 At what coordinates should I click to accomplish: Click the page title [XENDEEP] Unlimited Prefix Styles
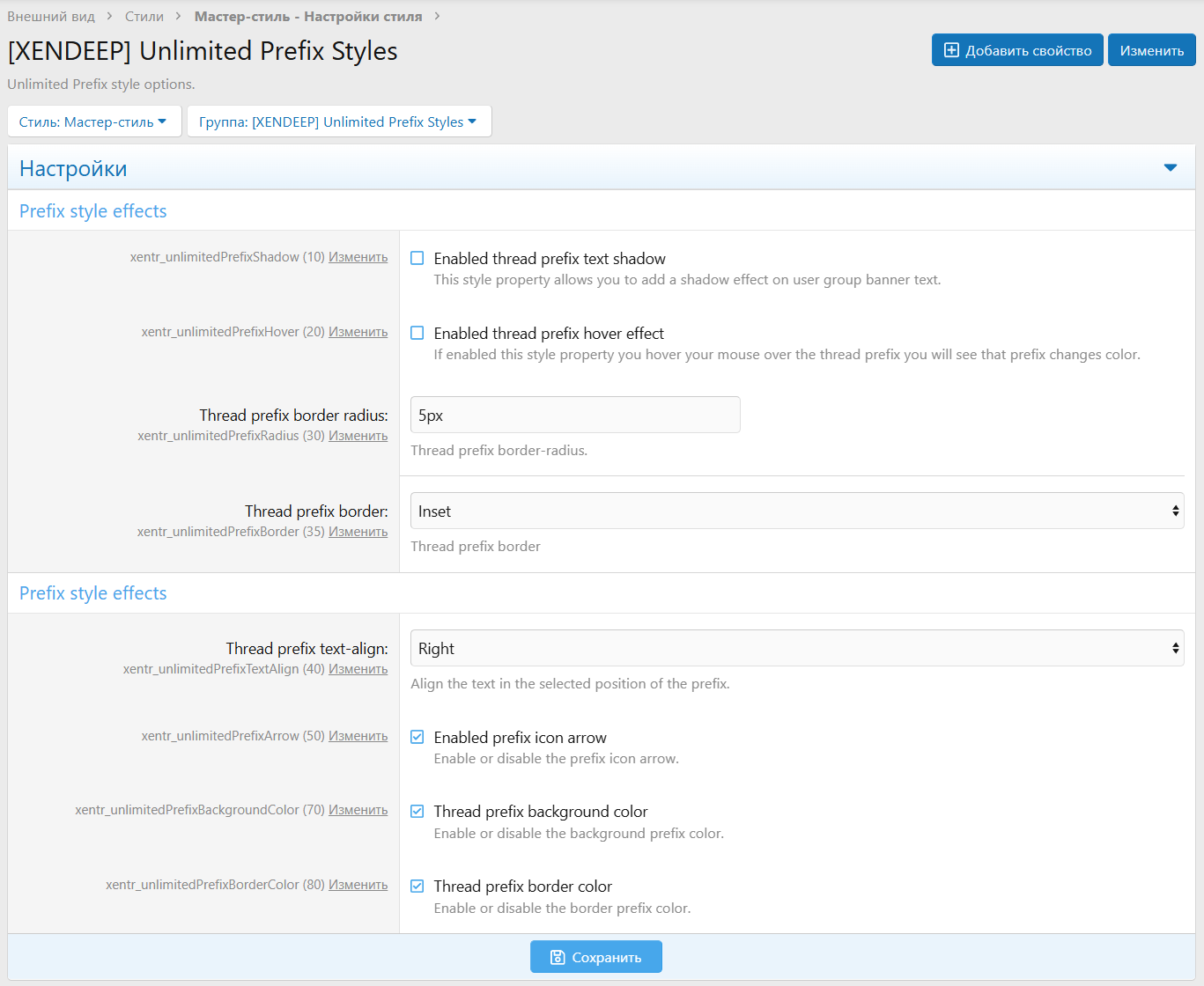tap(203, 51)
